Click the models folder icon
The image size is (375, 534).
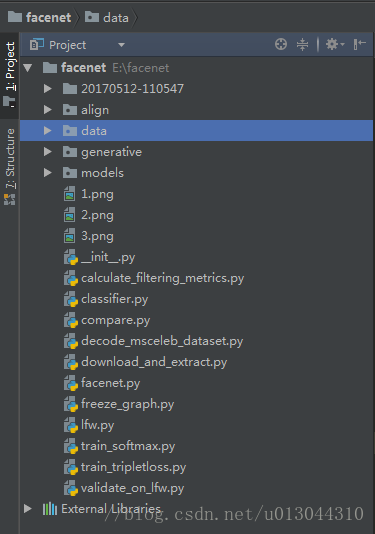(x=70, y=173)
